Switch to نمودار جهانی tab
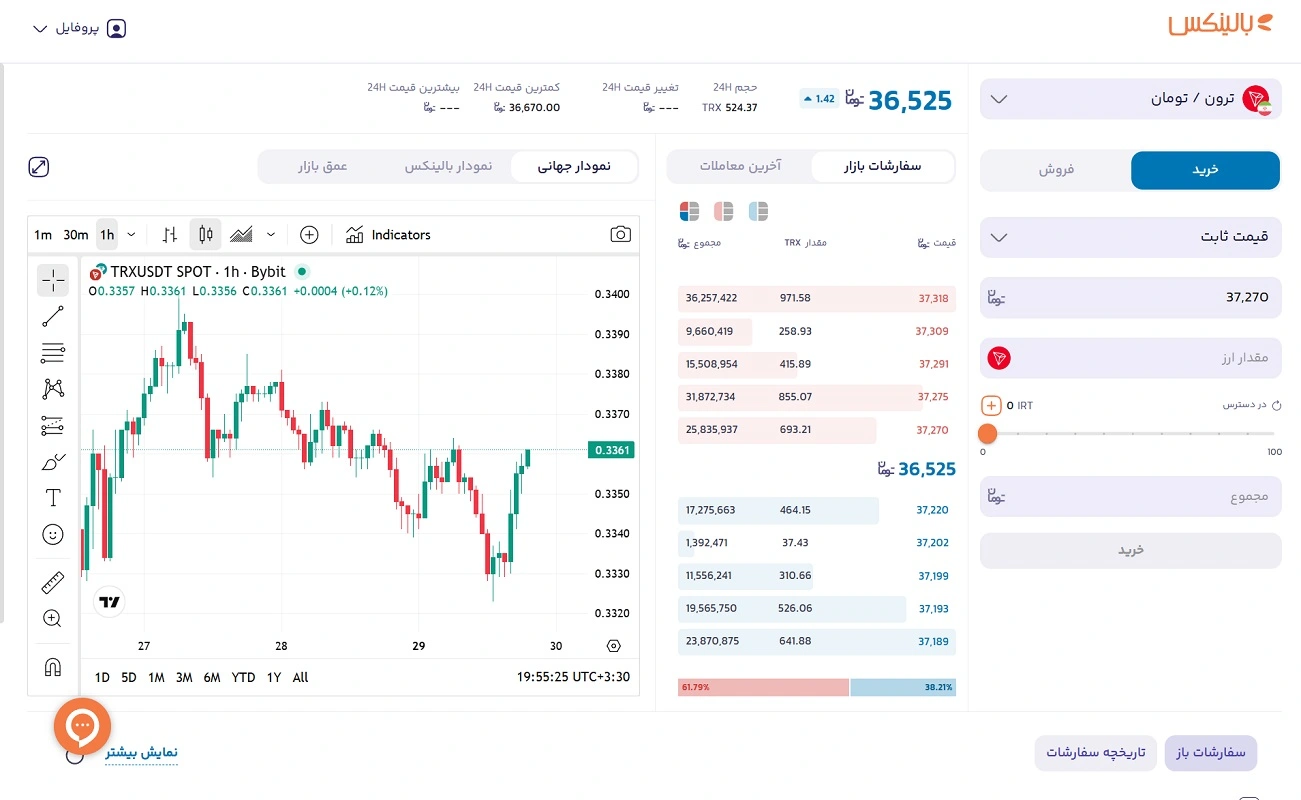Viewport: 1301px width, 800px height. pos(574,166)
